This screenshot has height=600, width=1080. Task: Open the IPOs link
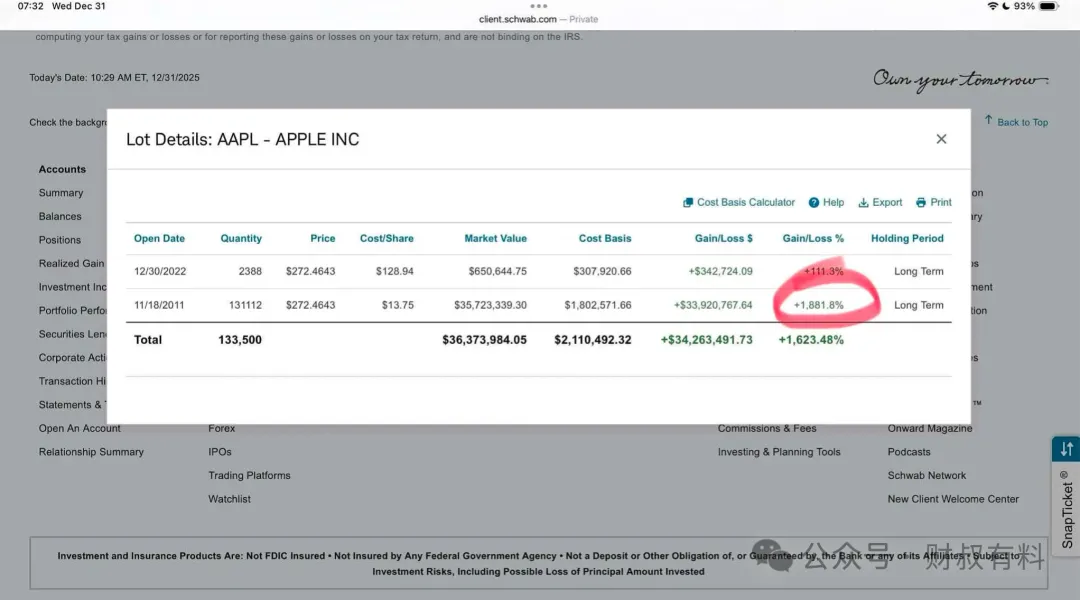[220, 452]
